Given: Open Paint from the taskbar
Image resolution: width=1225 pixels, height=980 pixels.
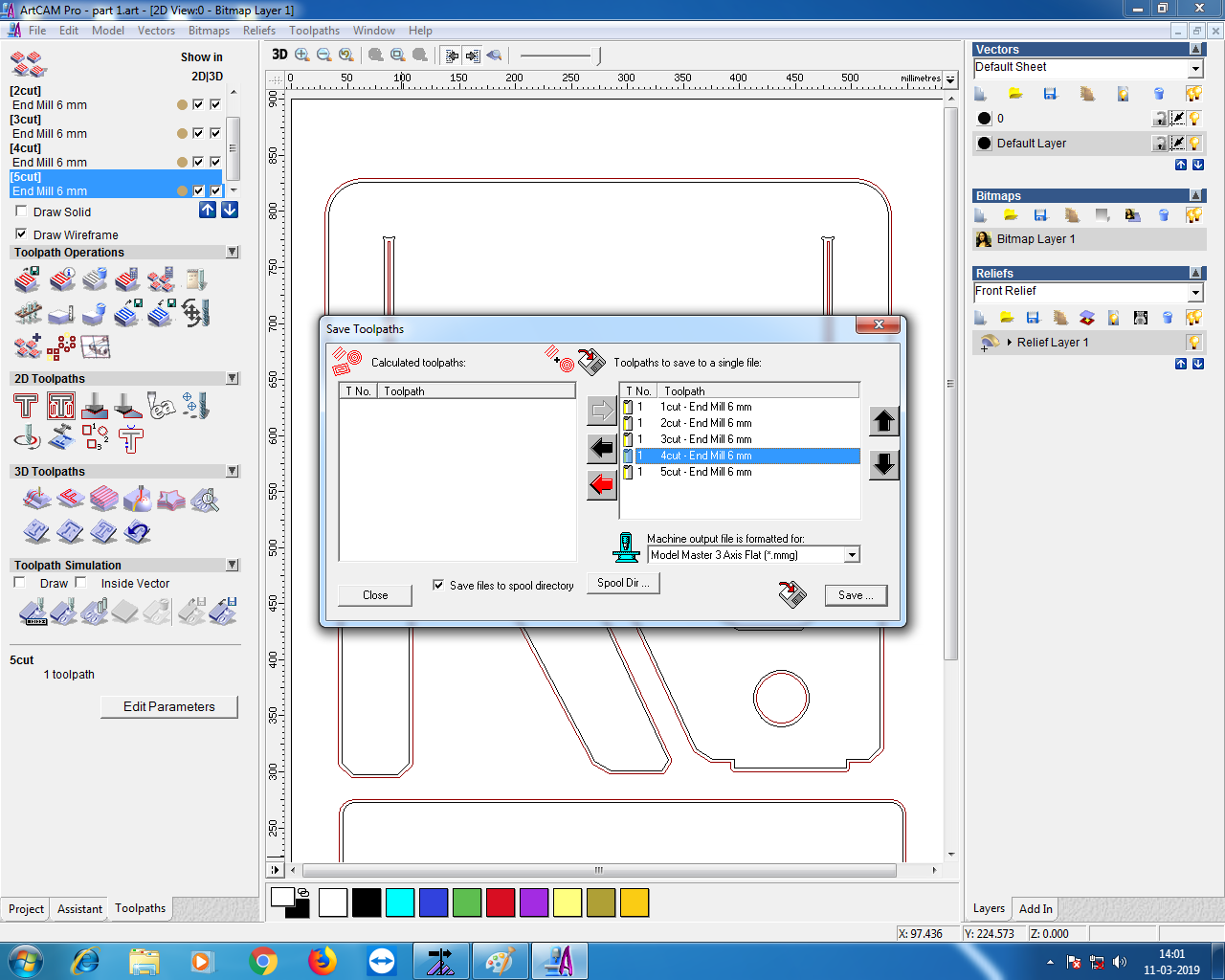Looking at the screenshot, I should 500,961.
